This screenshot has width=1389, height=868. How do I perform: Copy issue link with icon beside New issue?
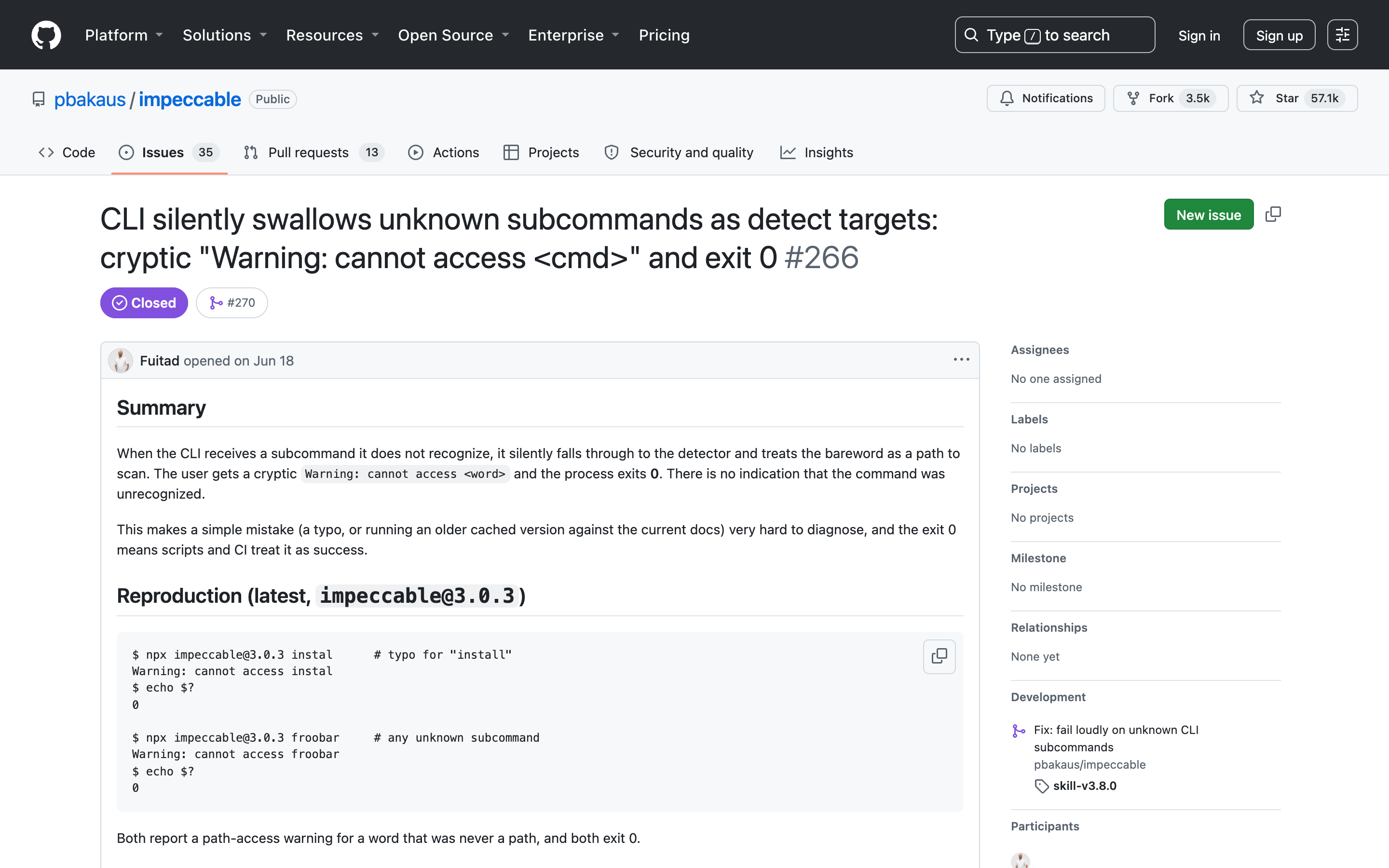point(1272,214)
